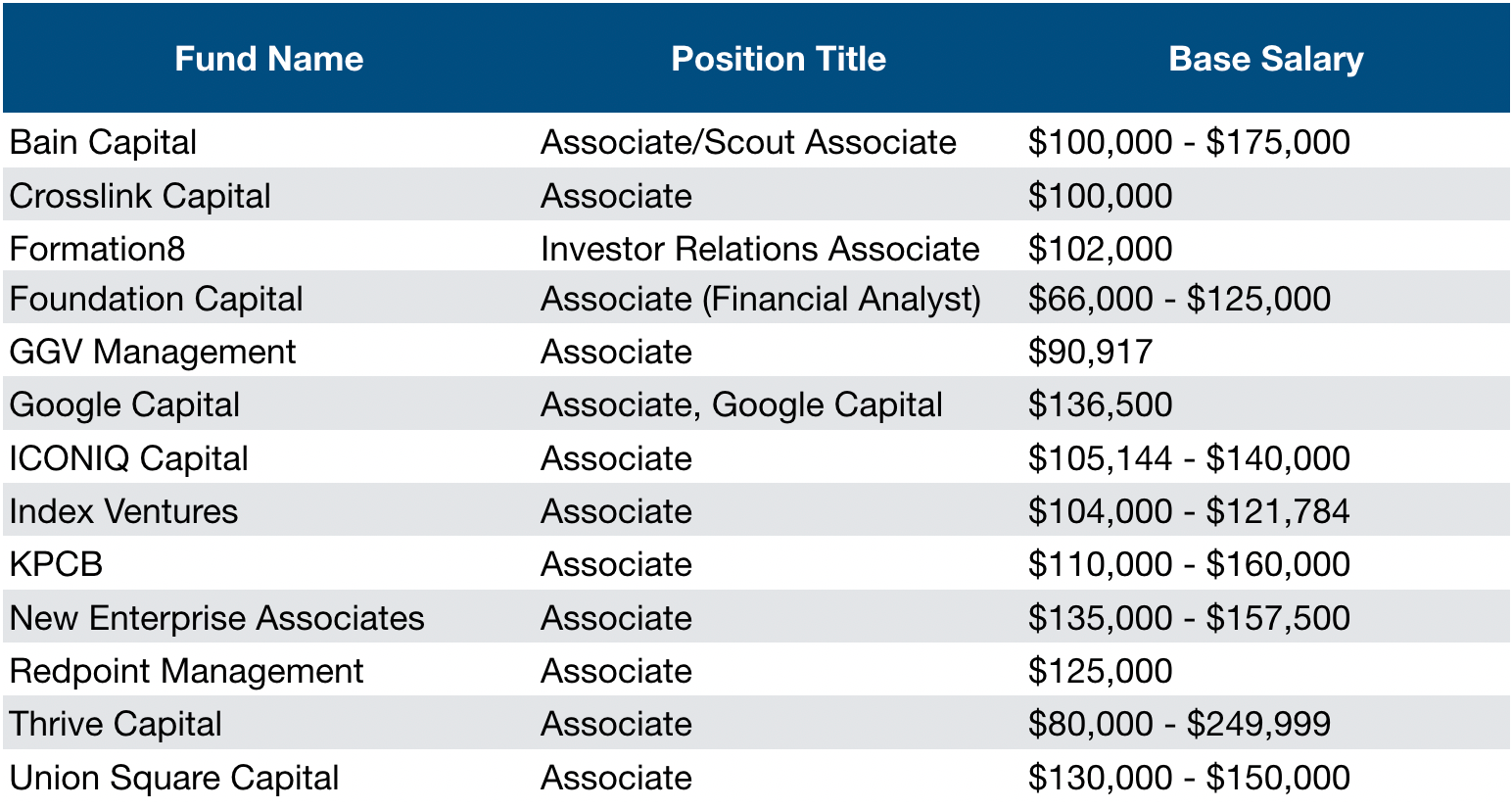
Task: Click the Base Salary column header
Action: [1266, 59]
